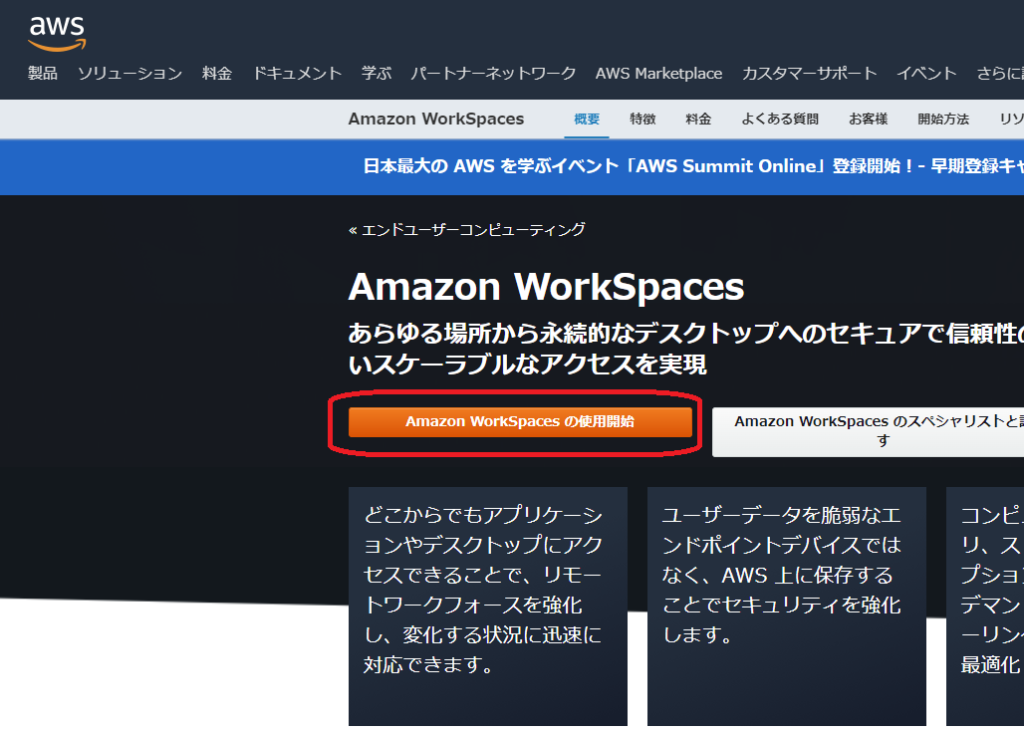Open the 製品 menu in top navigation
Screen dimensions: 1024x731
pos(43,73)
